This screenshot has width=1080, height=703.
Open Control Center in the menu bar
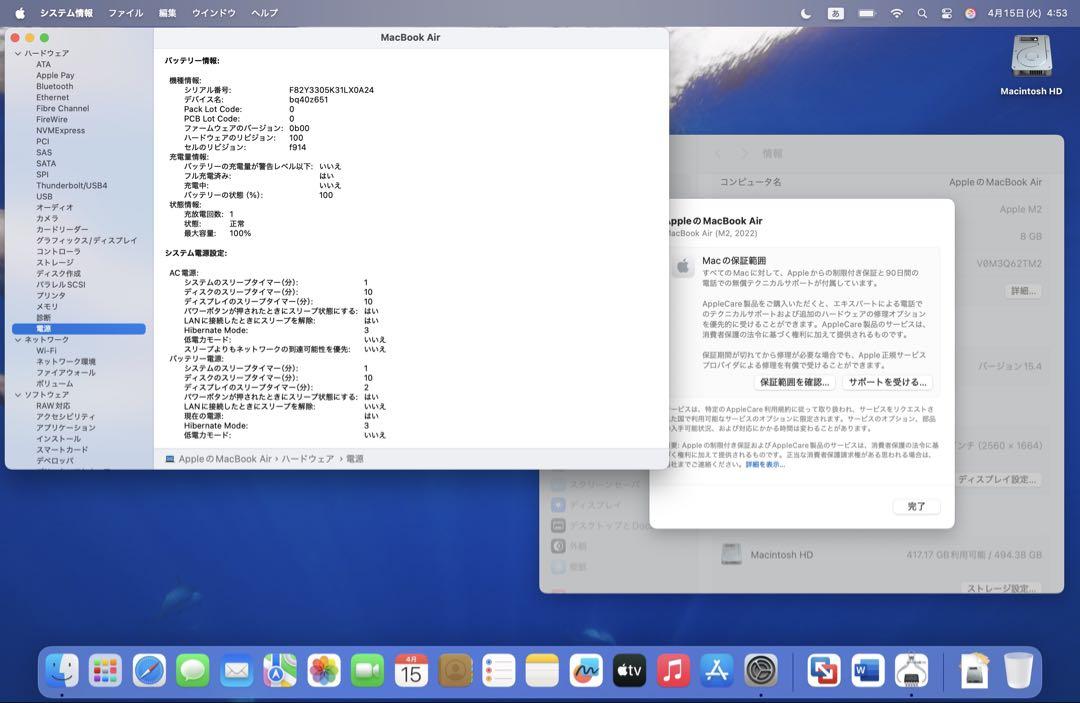pos(946,13)
